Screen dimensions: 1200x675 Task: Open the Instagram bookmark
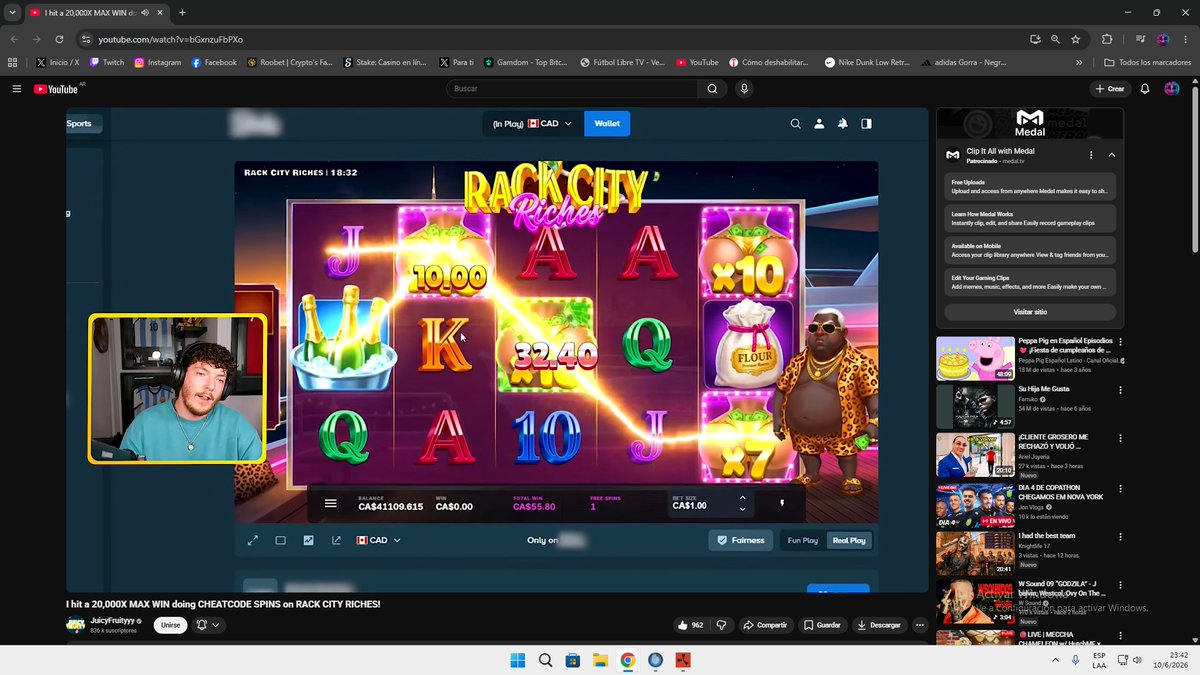(x=158, y=62)
